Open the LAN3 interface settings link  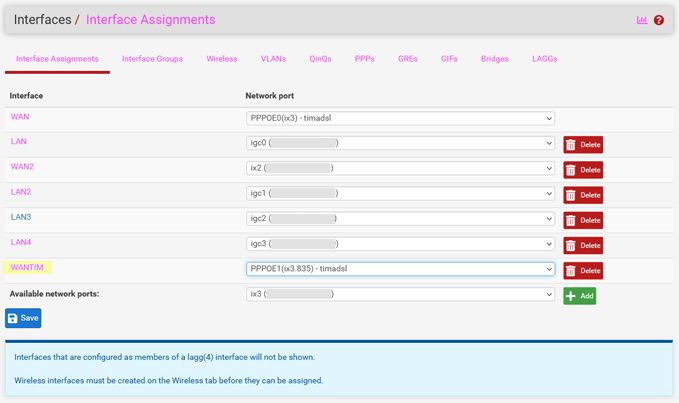point(21,217)
